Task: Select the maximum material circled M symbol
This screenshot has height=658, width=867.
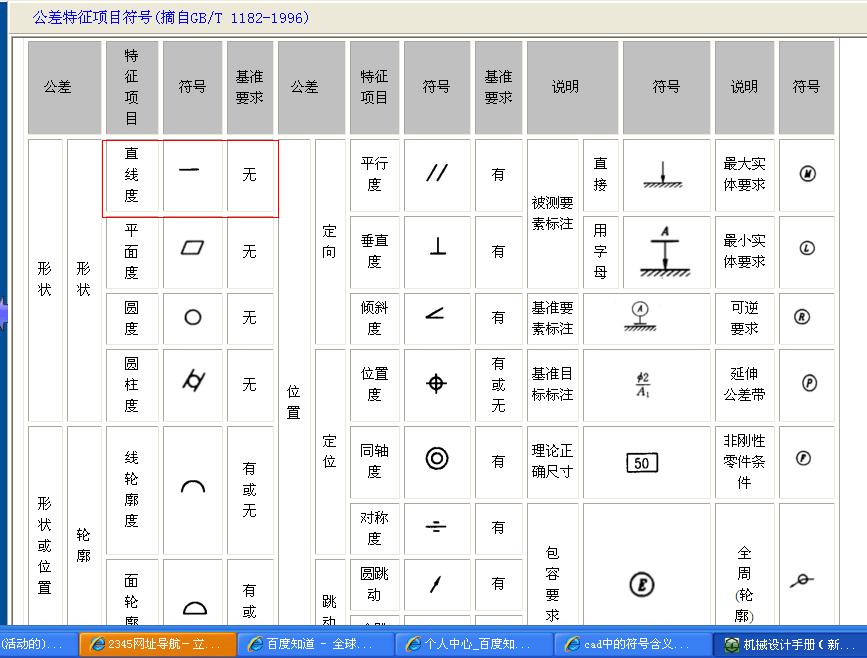Action: point(808,174)
